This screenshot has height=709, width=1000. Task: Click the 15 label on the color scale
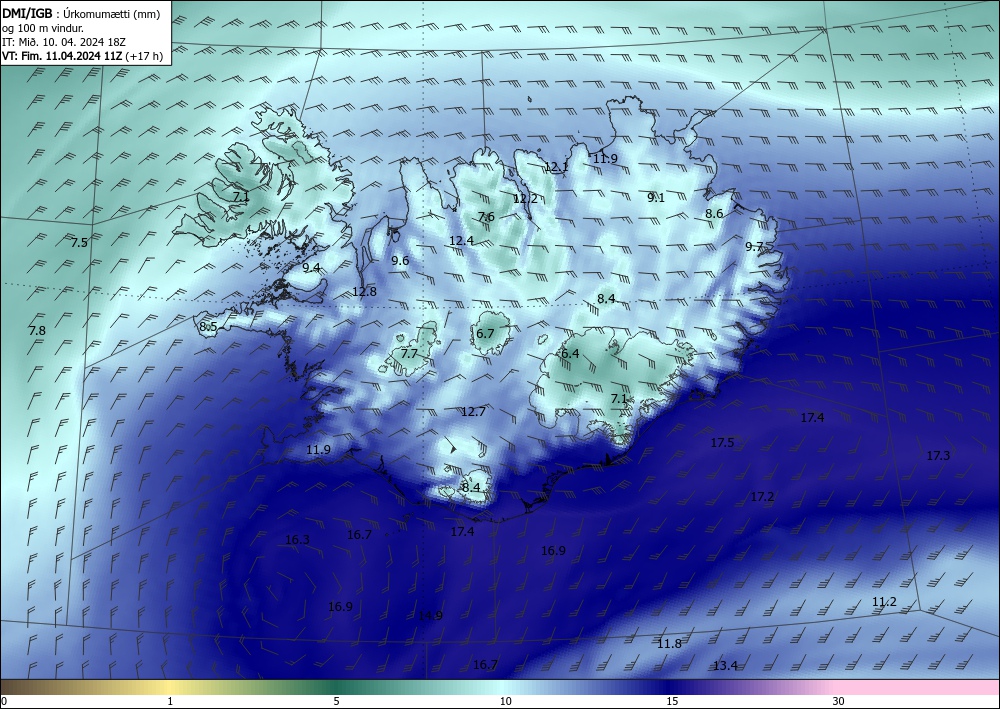672,701
